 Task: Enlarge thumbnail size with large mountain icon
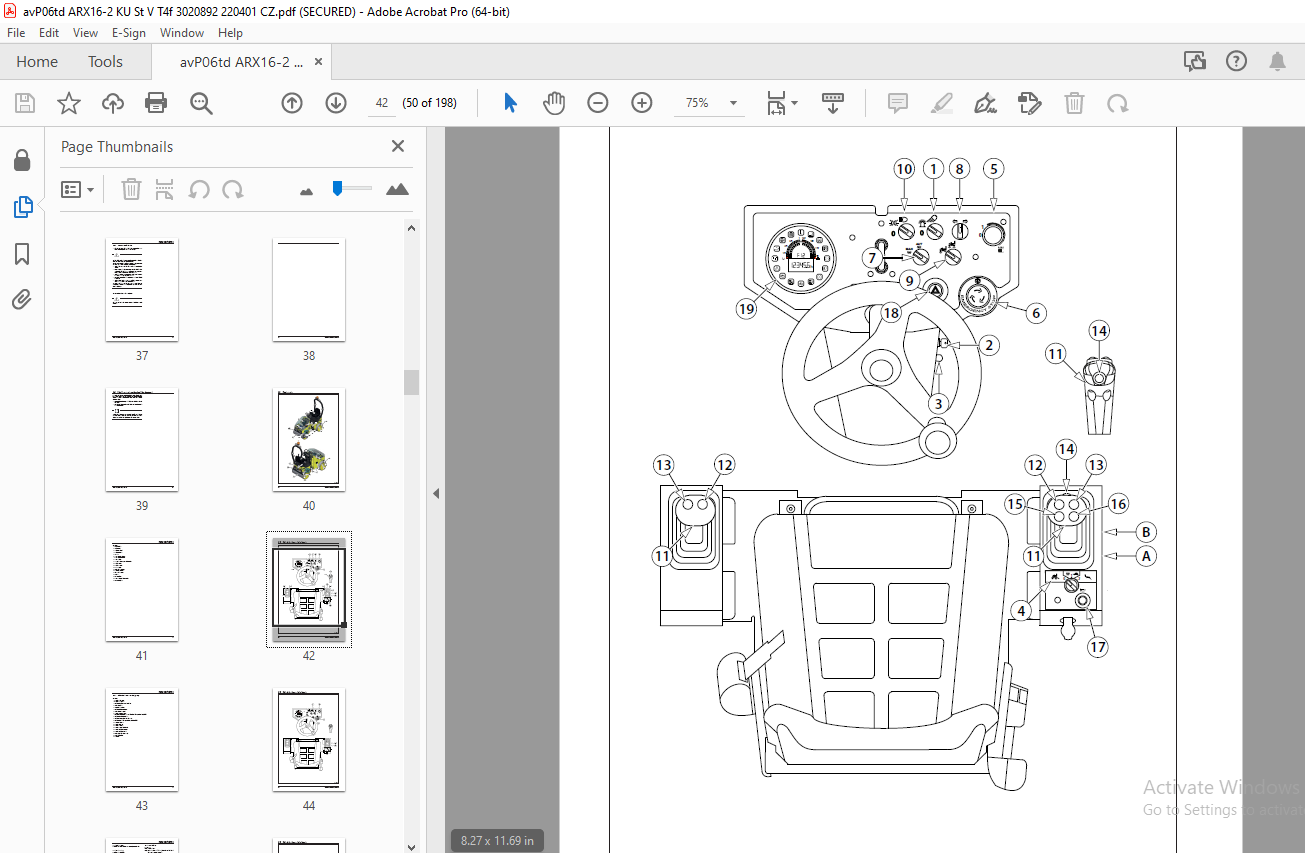(397, 189)
